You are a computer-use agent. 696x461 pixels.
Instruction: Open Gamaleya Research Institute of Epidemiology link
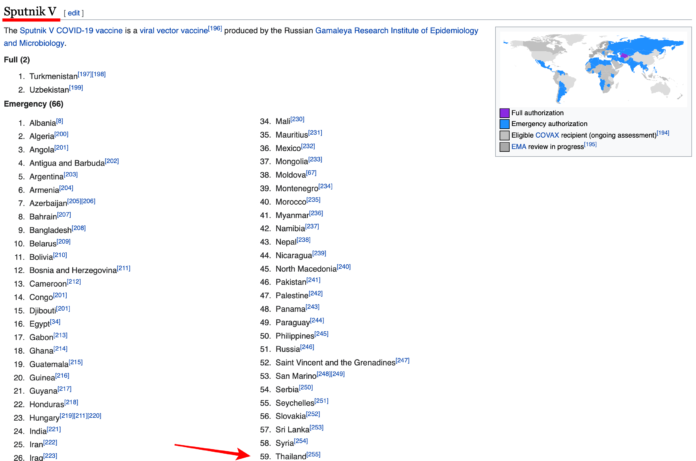397,31
